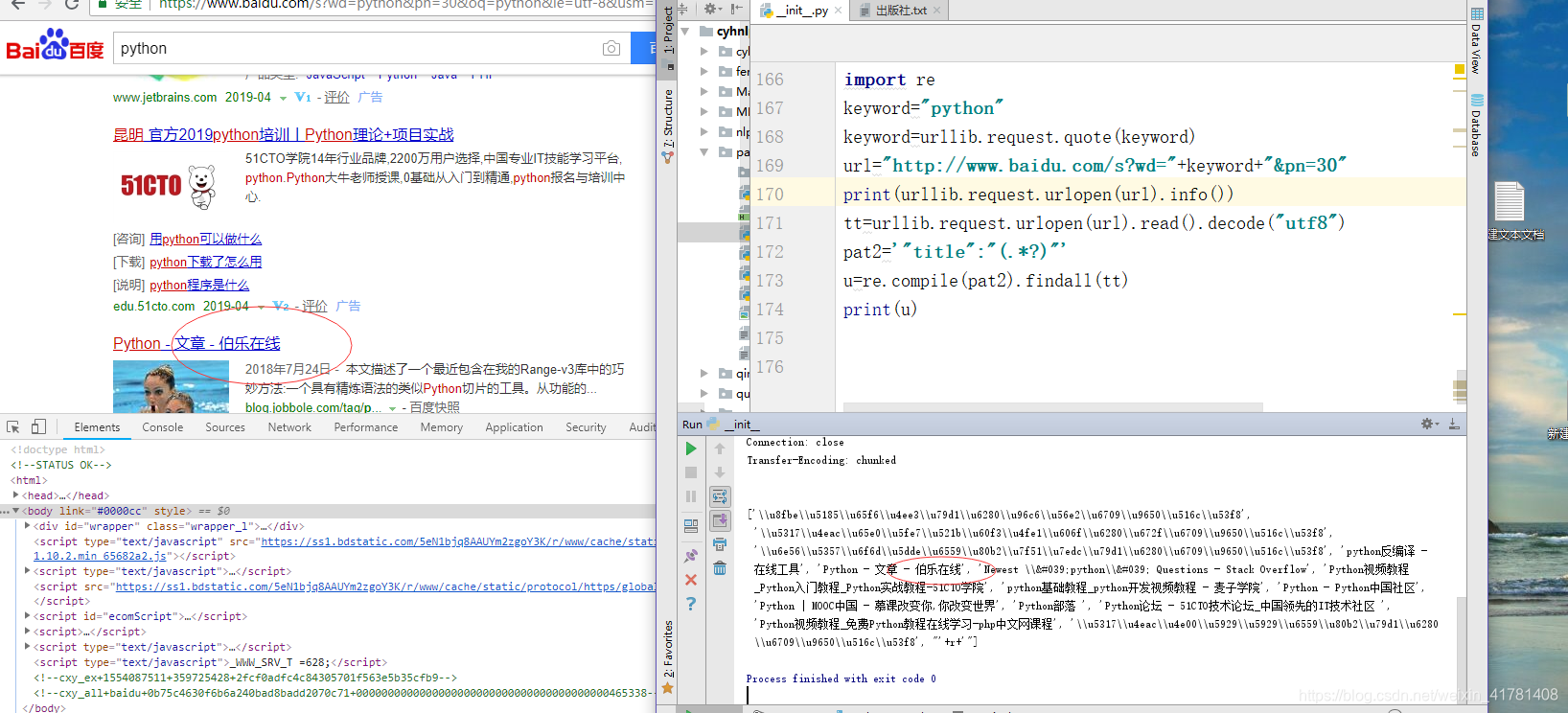Switch to the 出版社.txt editor tab

901,11
